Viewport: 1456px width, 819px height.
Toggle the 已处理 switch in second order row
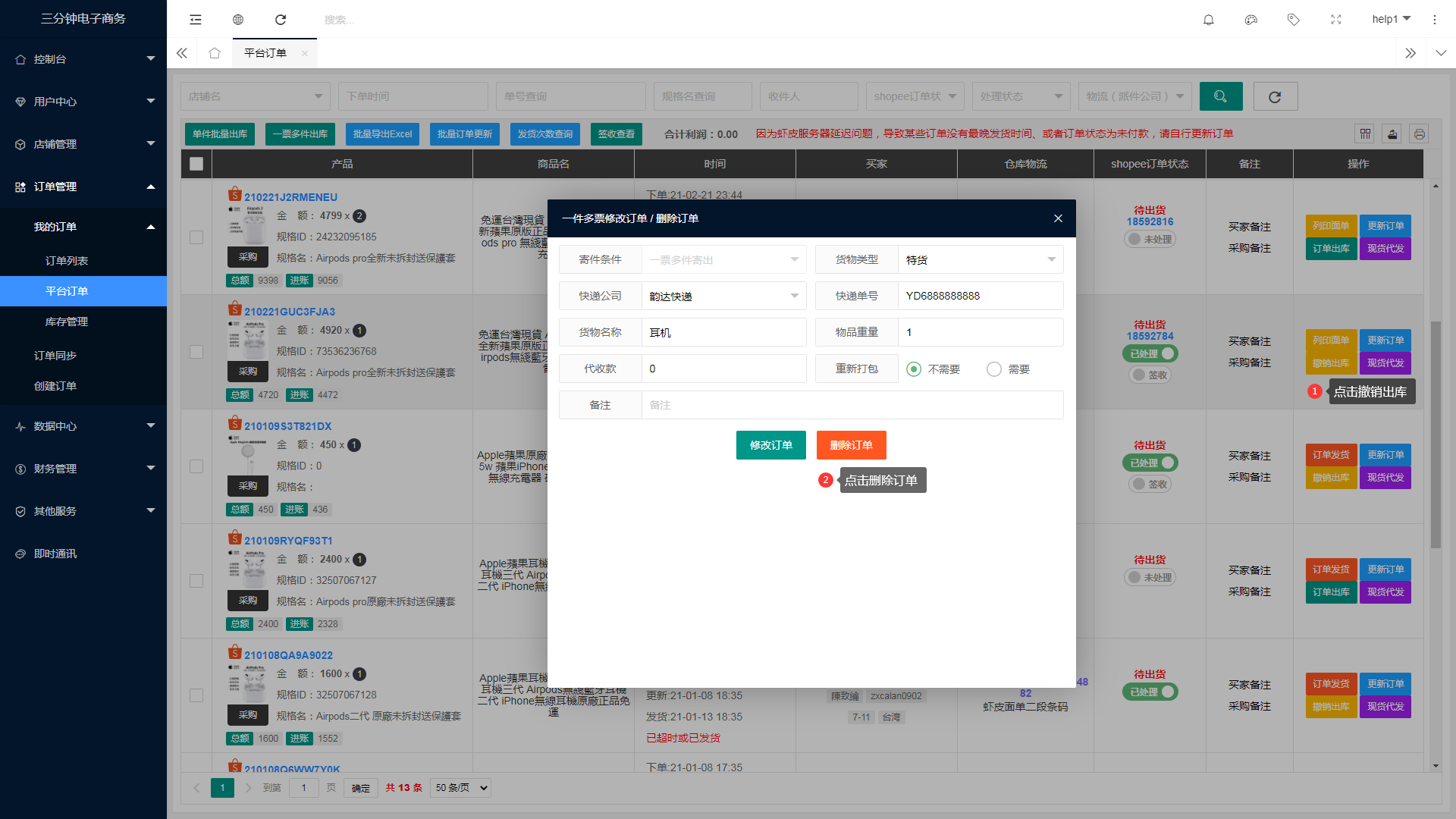[1150, 353]
